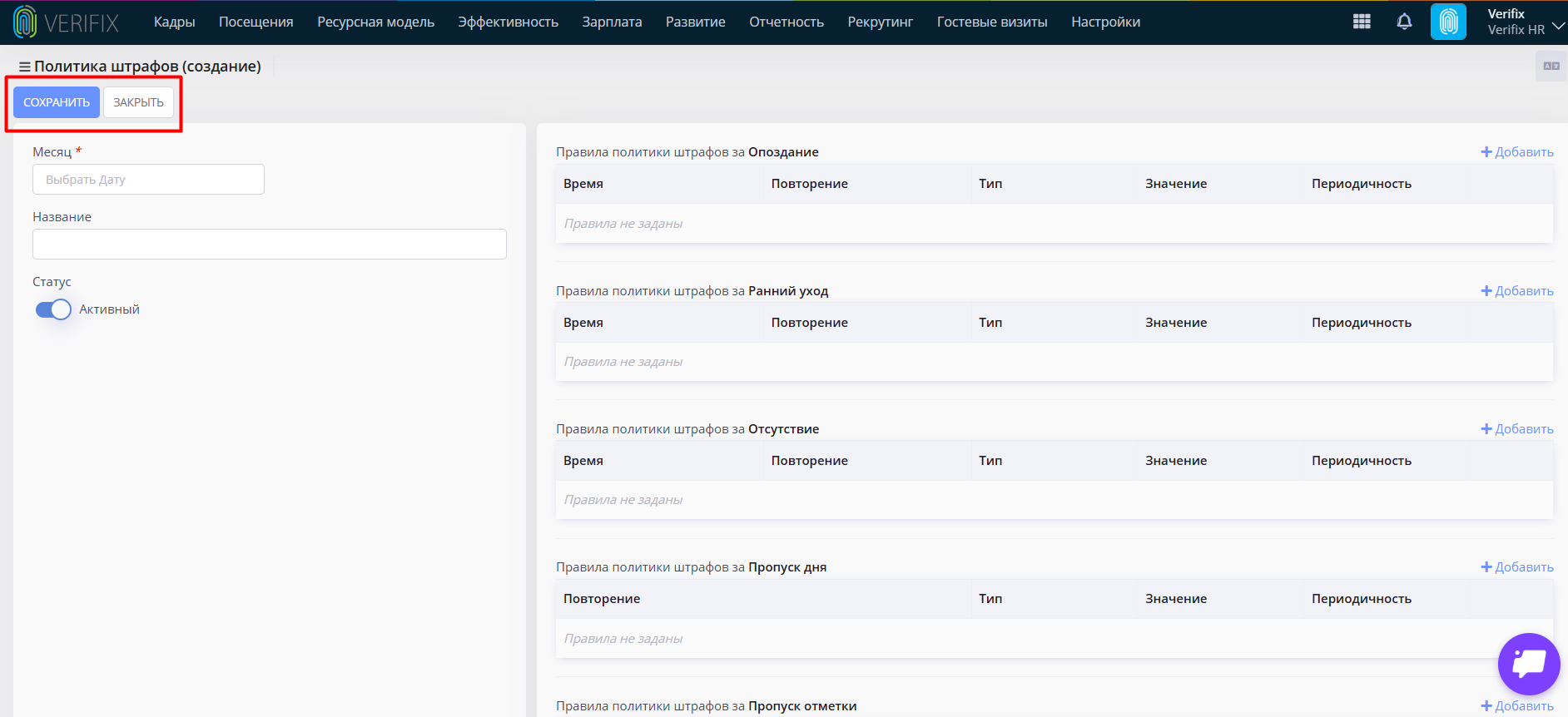
Task: Click the Закрыть button
Action: (x=138, y=102)
